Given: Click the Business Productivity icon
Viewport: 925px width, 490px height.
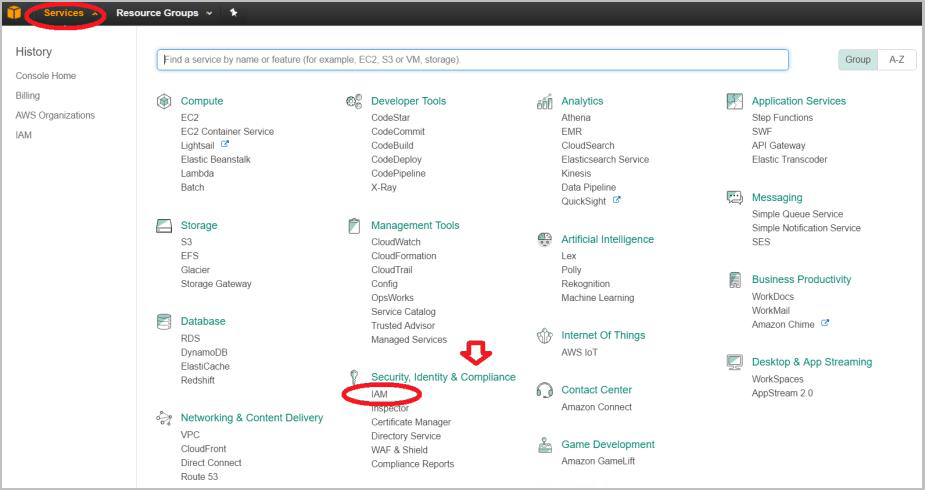Looking at the screenshot, I should click(734, 279).
